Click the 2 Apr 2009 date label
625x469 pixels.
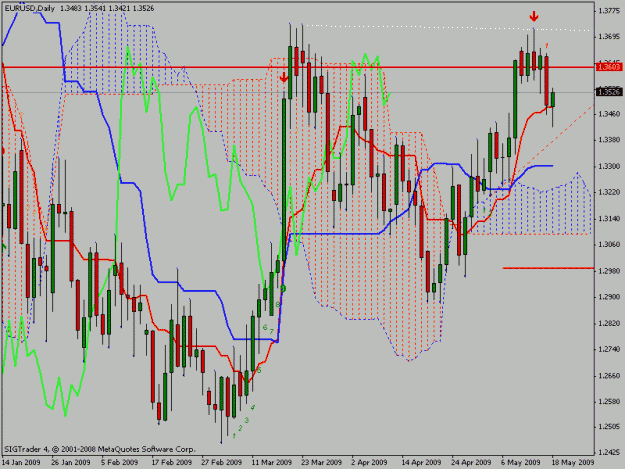coord(369,462)
